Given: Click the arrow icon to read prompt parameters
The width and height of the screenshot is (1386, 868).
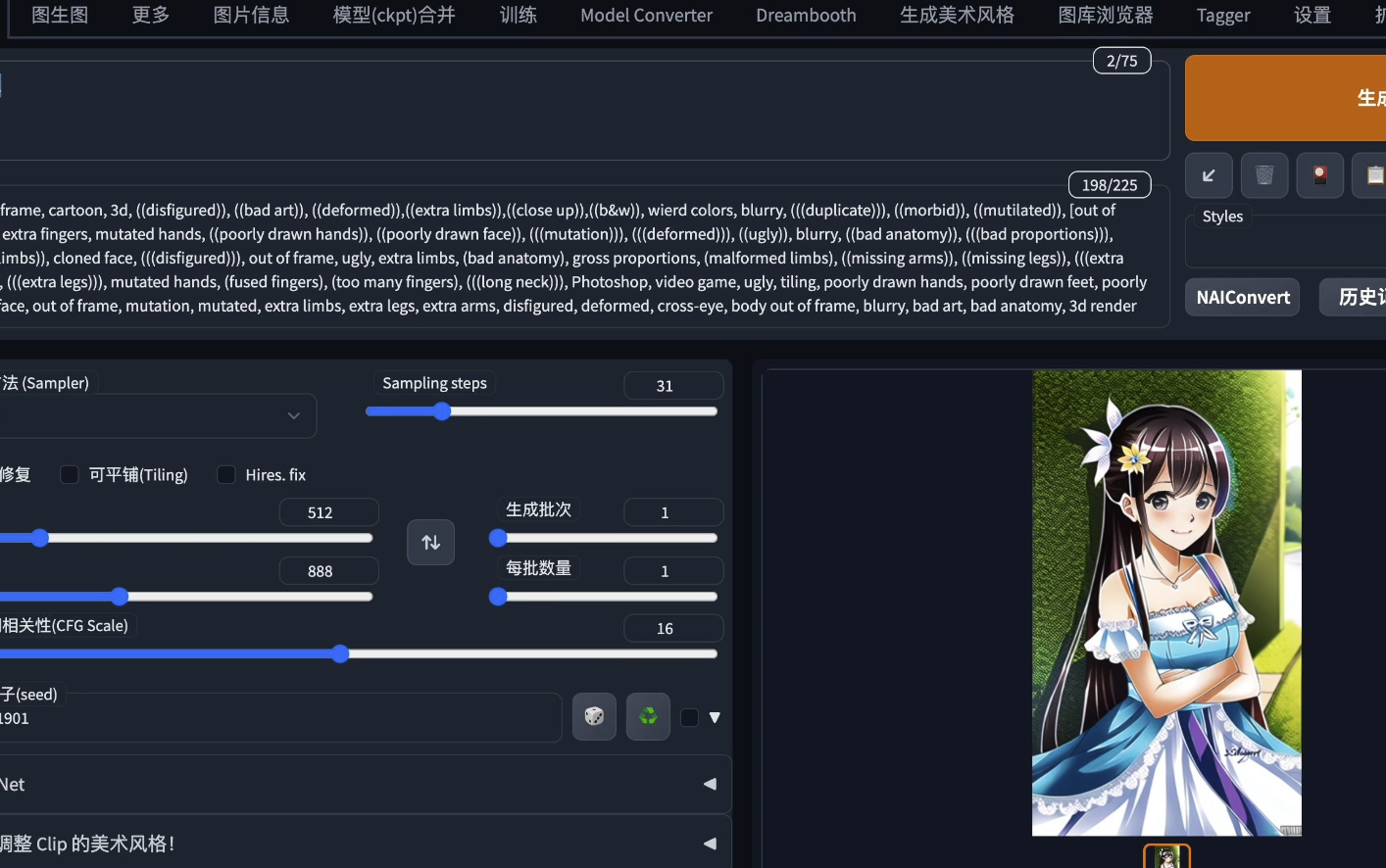Looking at the screenshot, I should tap(1209, 175).
